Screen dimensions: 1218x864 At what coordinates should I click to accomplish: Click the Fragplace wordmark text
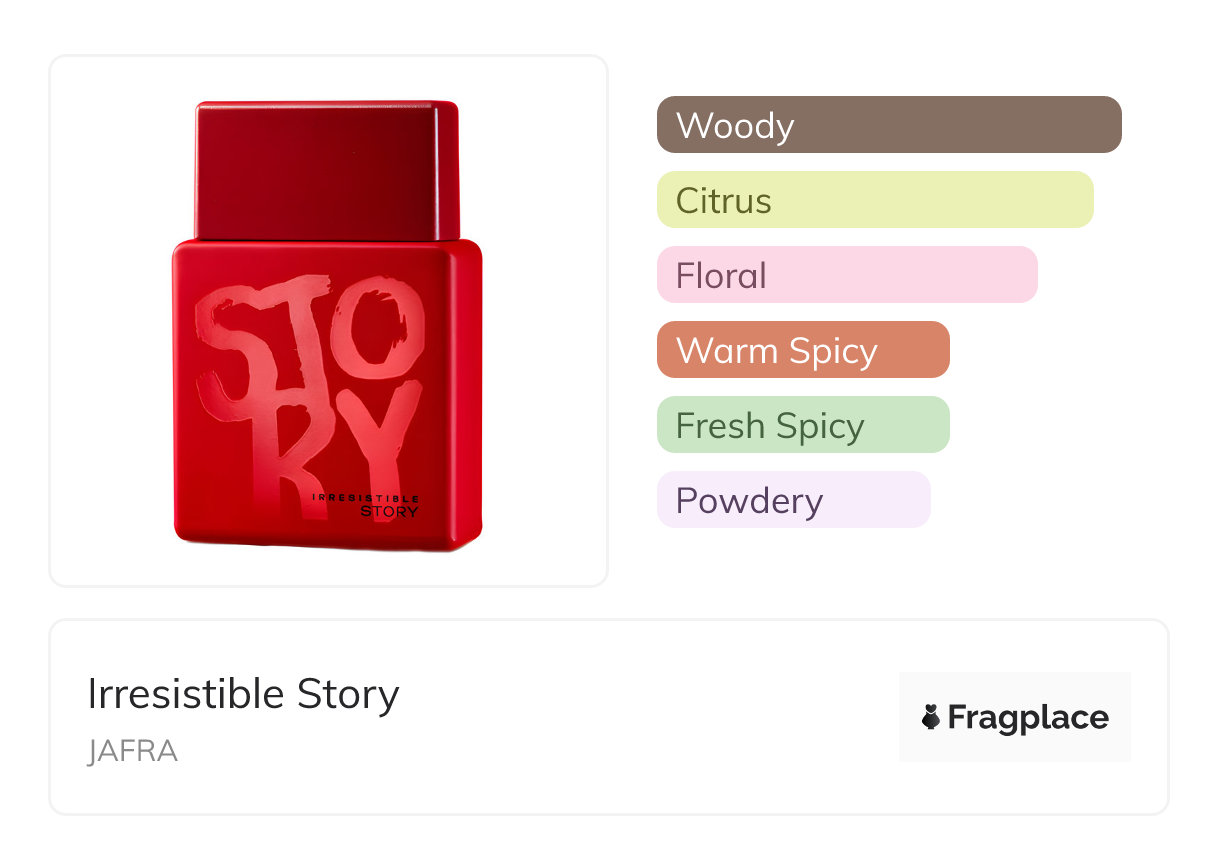click(1028, 718)
